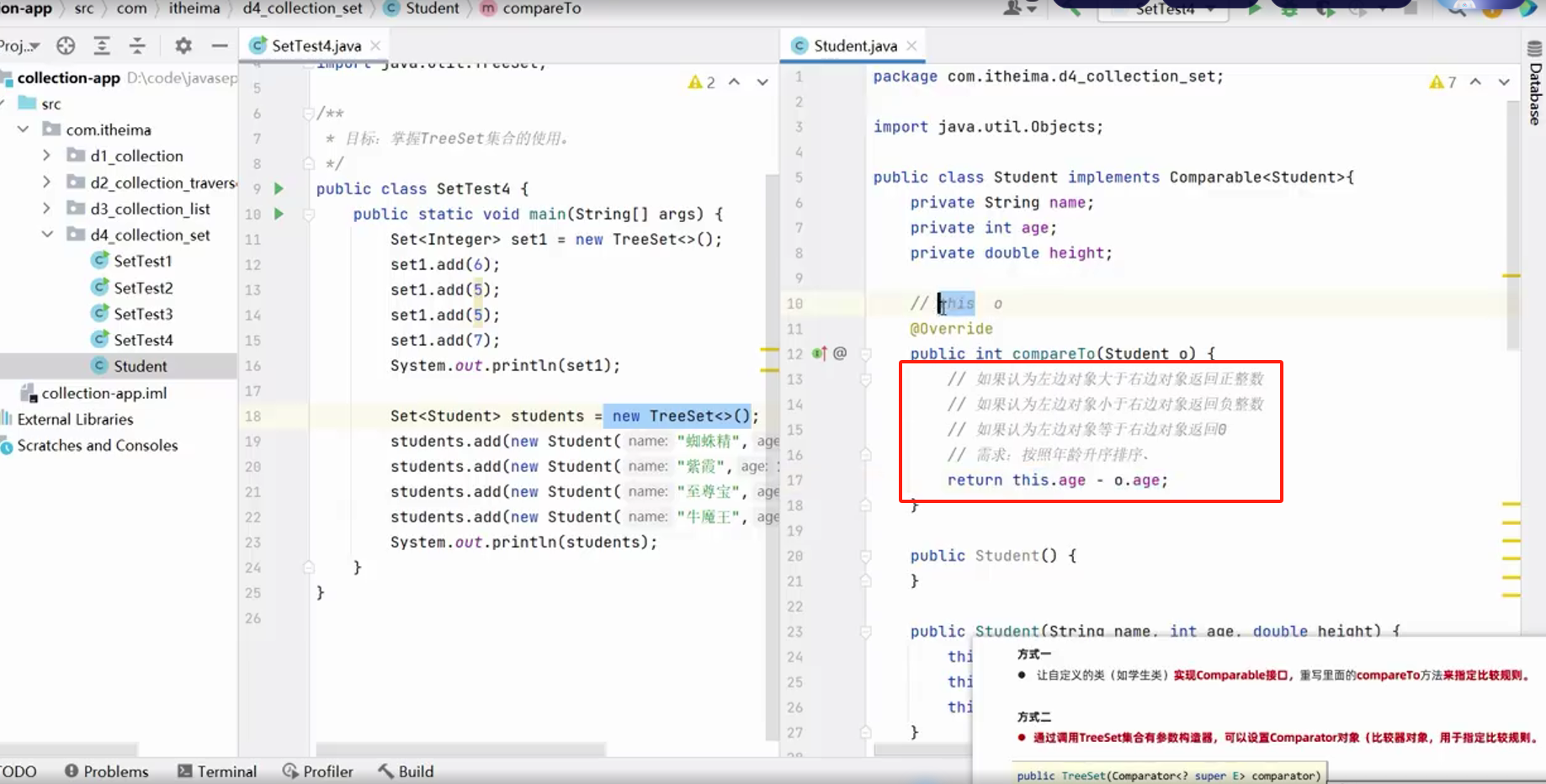The height and width of the screenshot is (784, 1546).
Task: Open the Build tool window
Action: coord(406,771)
